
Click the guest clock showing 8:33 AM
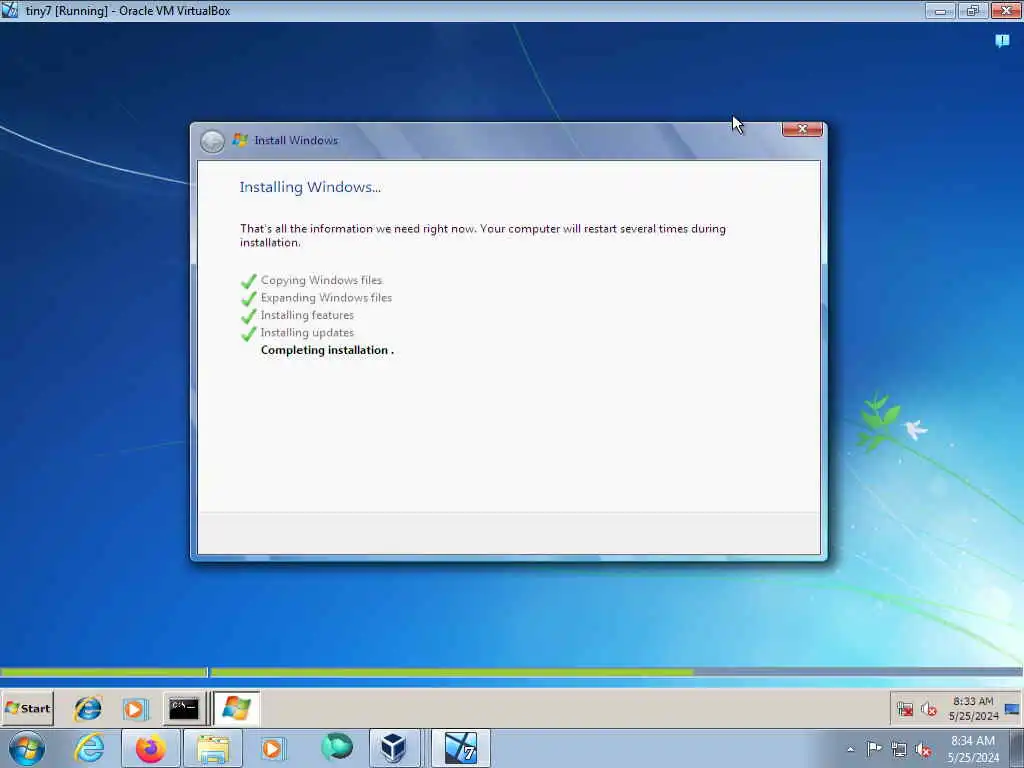click(x=973, y=709)
